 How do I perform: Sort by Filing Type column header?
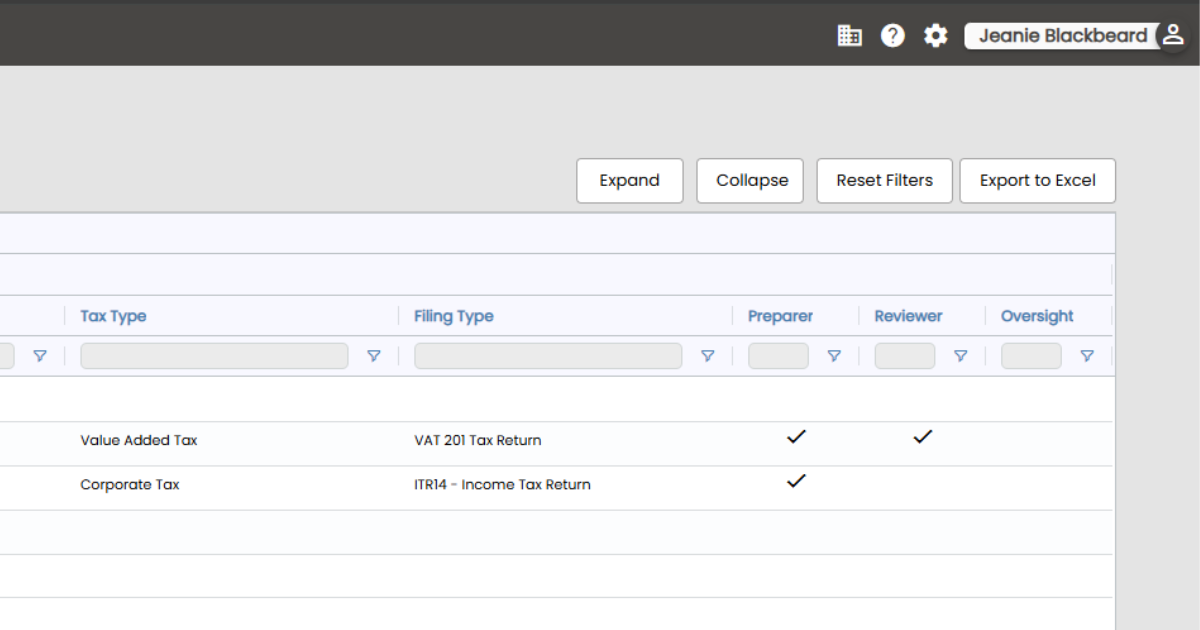click(454, 316)
